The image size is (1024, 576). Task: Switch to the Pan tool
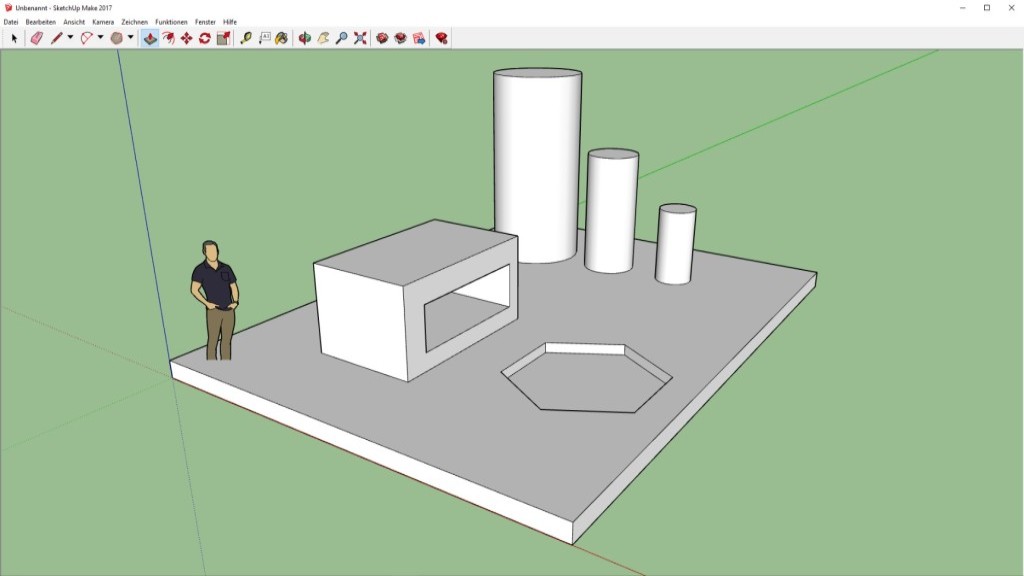324,37
